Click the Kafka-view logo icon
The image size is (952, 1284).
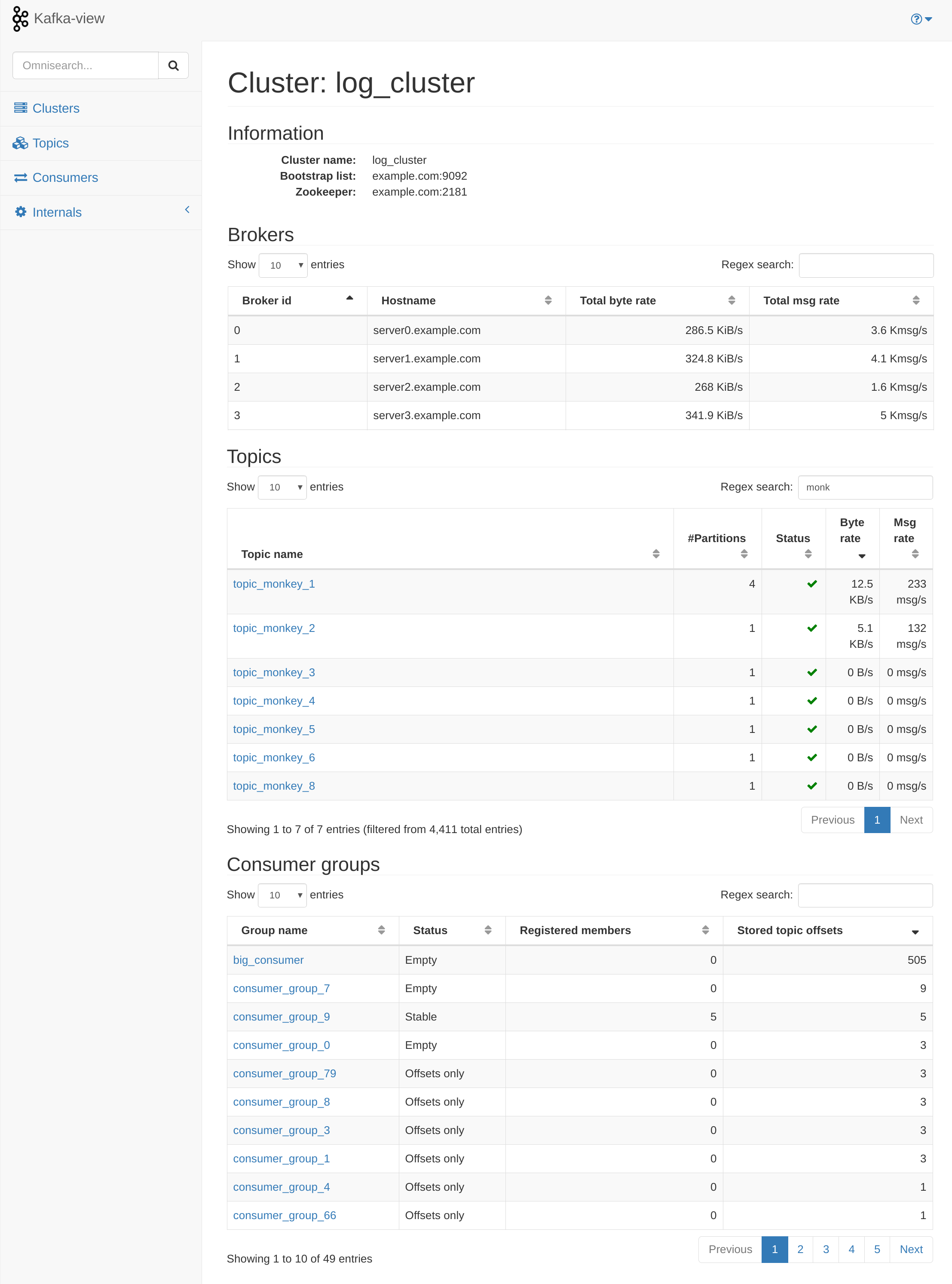[20, 18]
